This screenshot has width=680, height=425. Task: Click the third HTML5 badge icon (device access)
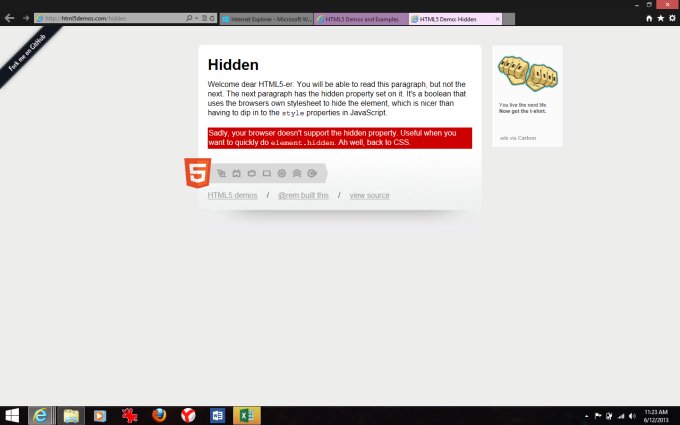click(x=252, y=173)
